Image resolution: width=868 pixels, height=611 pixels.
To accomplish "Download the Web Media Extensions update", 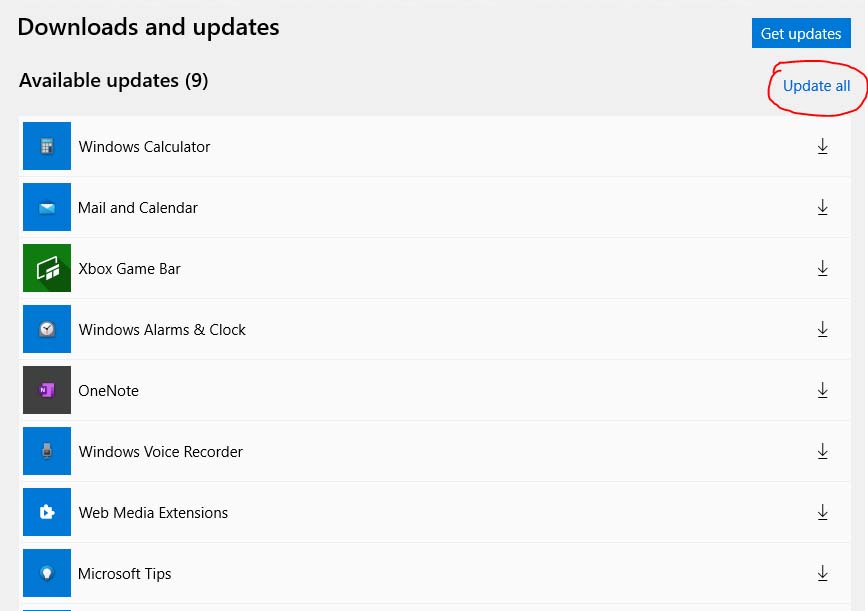I will coord(822,512).
